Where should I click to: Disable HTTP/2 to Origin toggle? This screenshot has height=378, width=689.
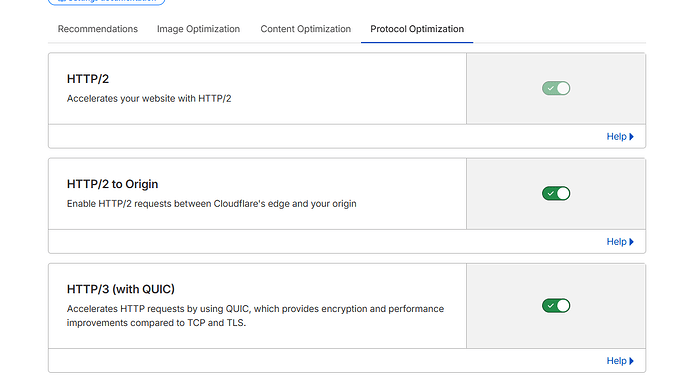556,193
